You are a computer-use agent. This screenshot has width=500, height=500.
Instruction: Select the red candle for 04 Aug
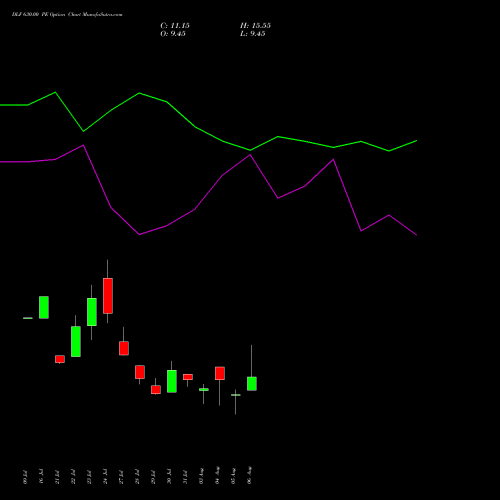[220, 373]
